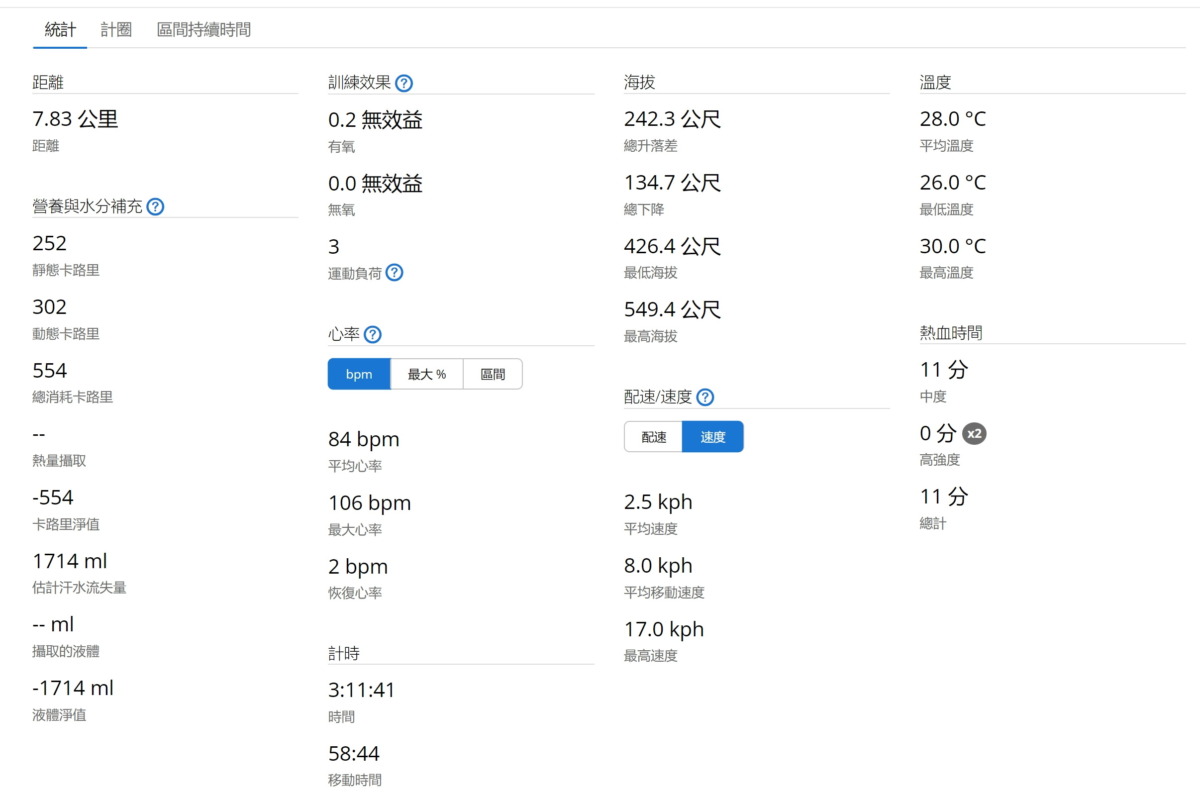Click the x2 badge beside 高強度
The width and height of the screenshot is (1200, 800).
(974, 434)
